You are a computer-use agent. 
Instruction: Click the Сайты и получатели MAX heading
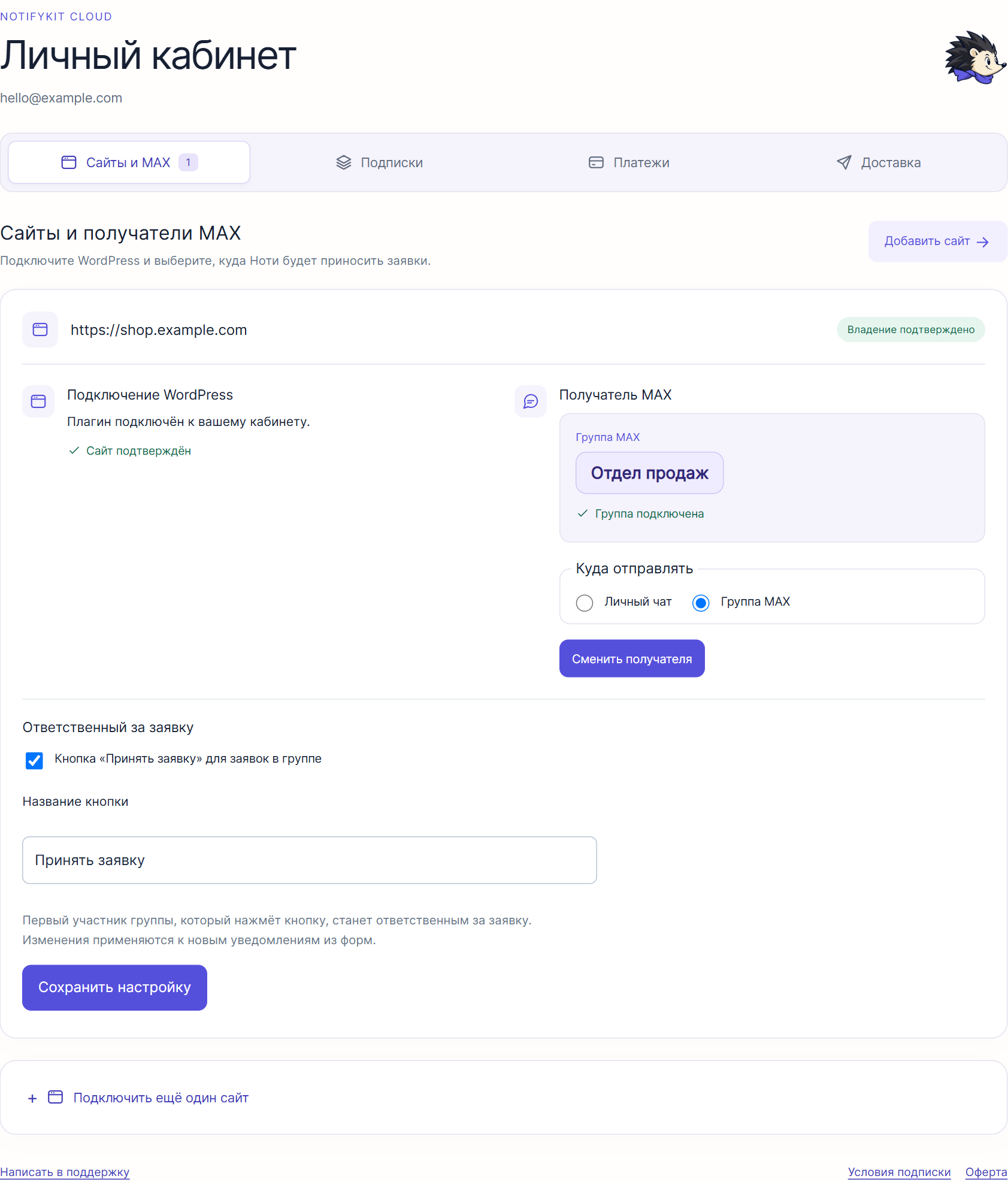[120, 233]
